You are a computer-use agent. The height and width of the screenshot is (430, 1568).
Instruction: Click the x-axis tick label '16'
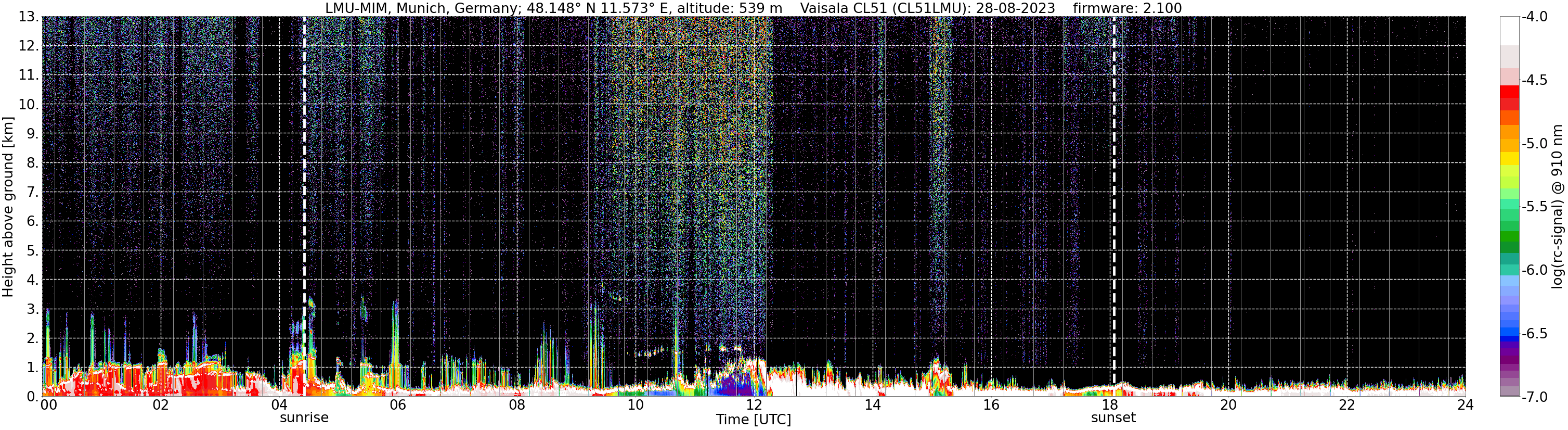click(992, 406)
